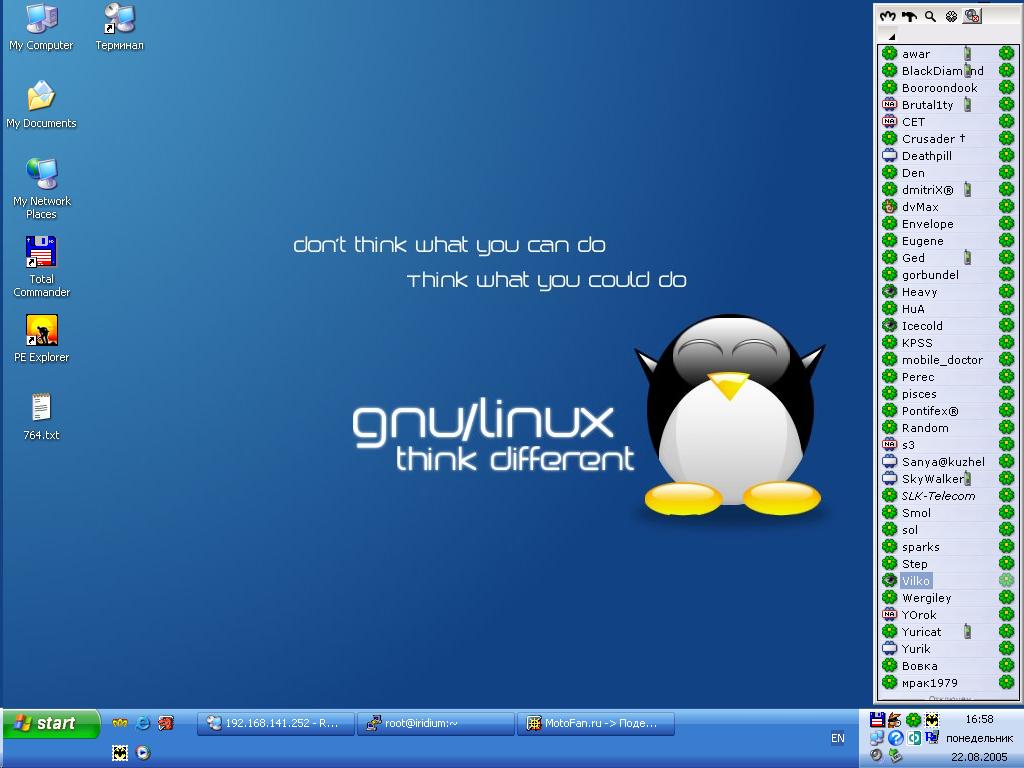Click the red dragon quick launch icon
Viewport: 1024px width, 768px height.
(x=166, y=723)
